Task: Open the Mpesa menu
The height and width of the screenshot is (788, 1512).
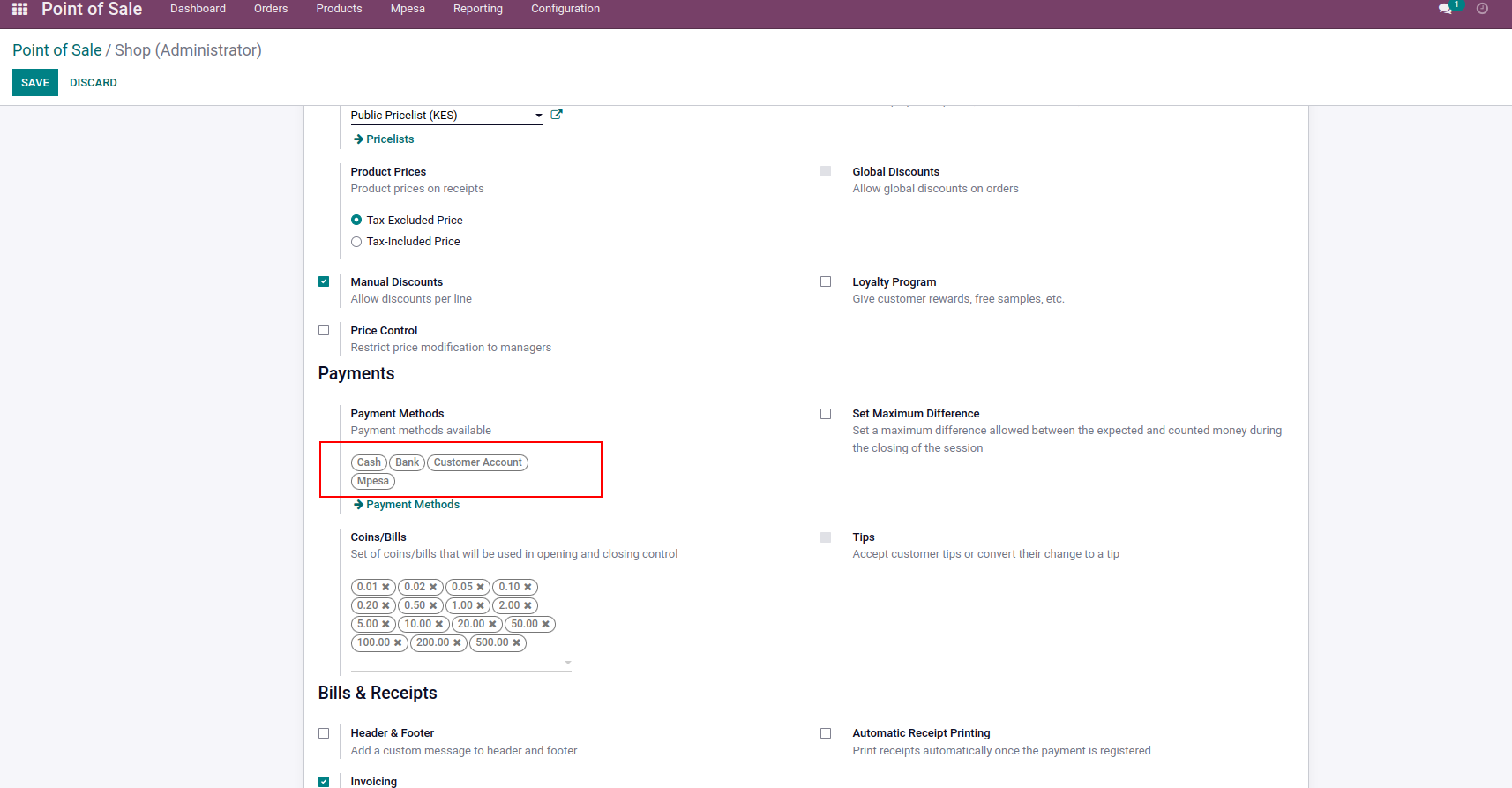Action: tap(408, 9)
